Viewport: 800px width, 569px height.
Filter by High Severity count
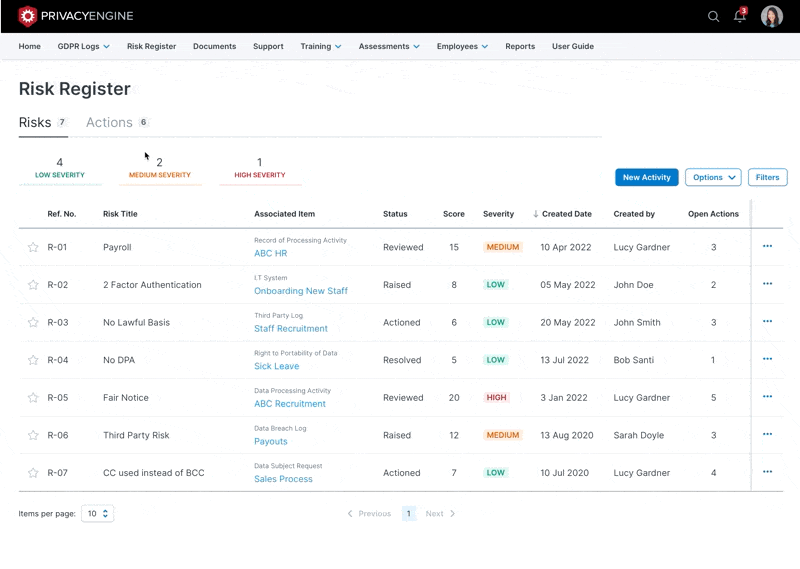tap(260, 168)
